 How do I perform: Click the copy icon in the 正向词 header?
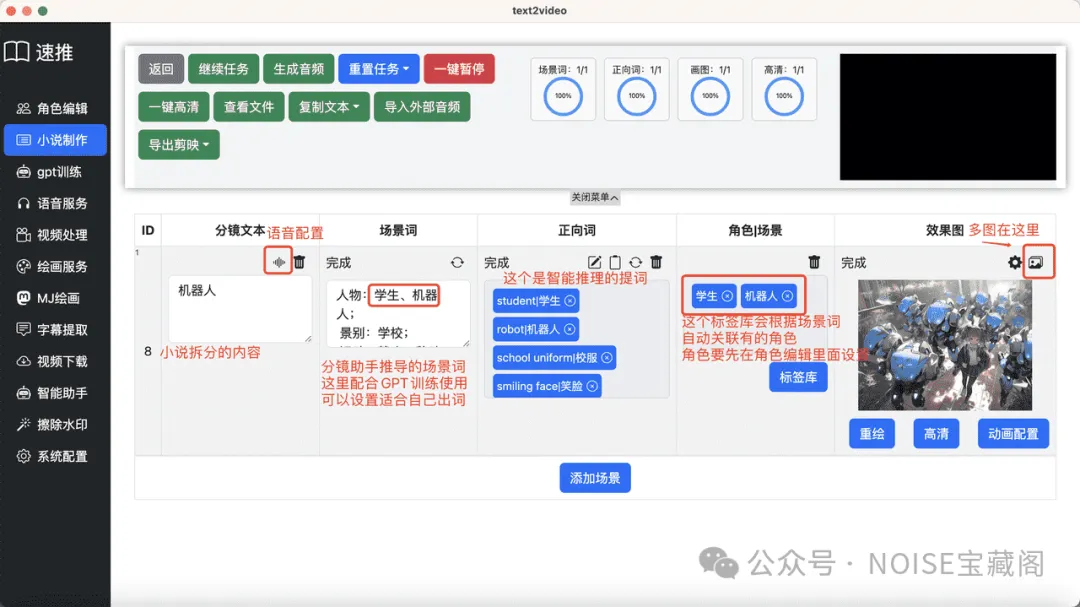[x=615, y=262]
